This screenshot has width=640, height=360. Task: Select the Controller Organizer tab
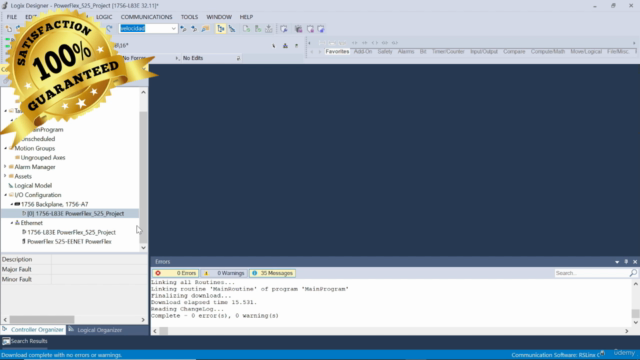(33, 330)
